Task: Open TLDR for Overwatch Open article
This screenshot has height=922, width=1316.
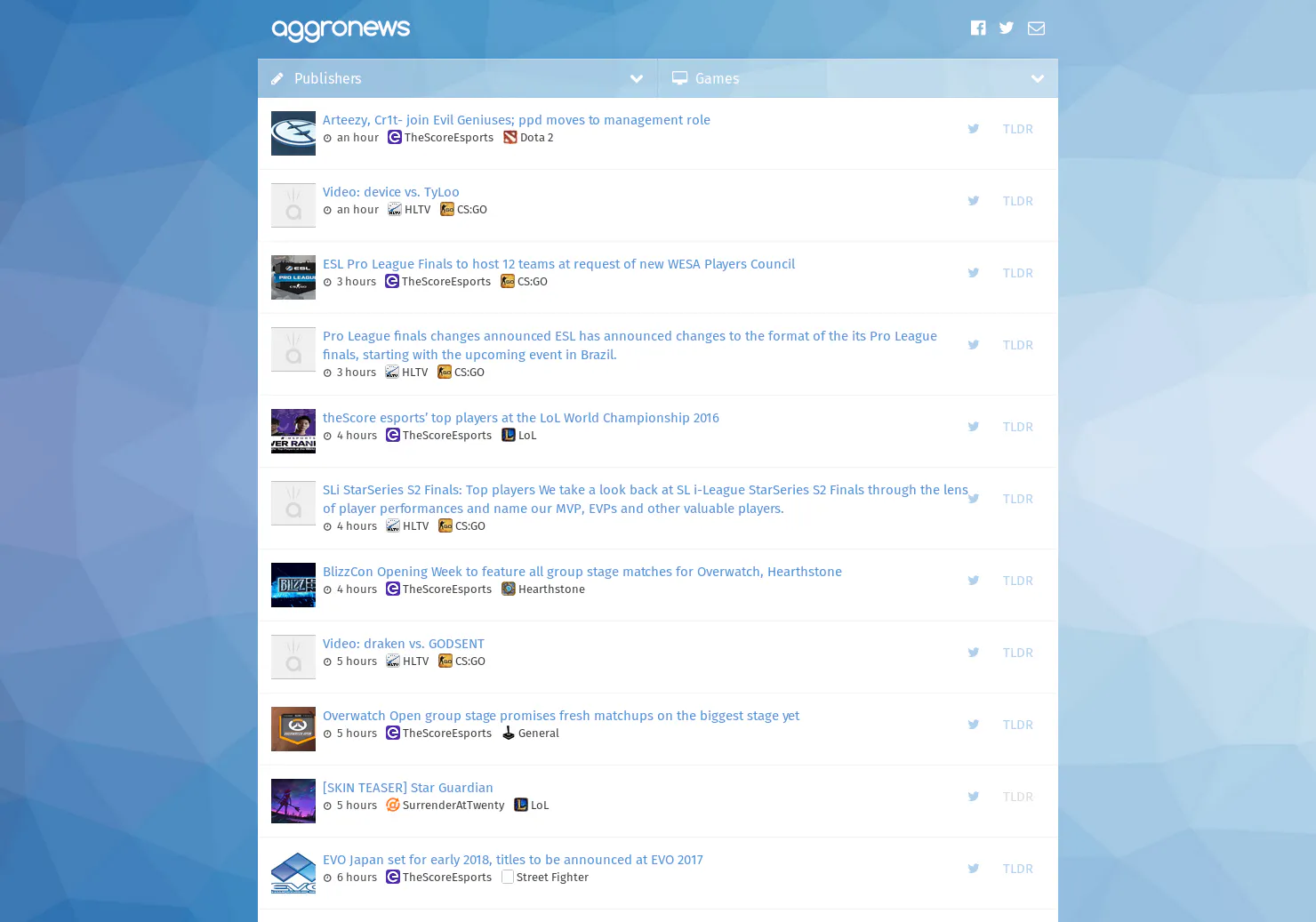Action: click(1017, 725)
